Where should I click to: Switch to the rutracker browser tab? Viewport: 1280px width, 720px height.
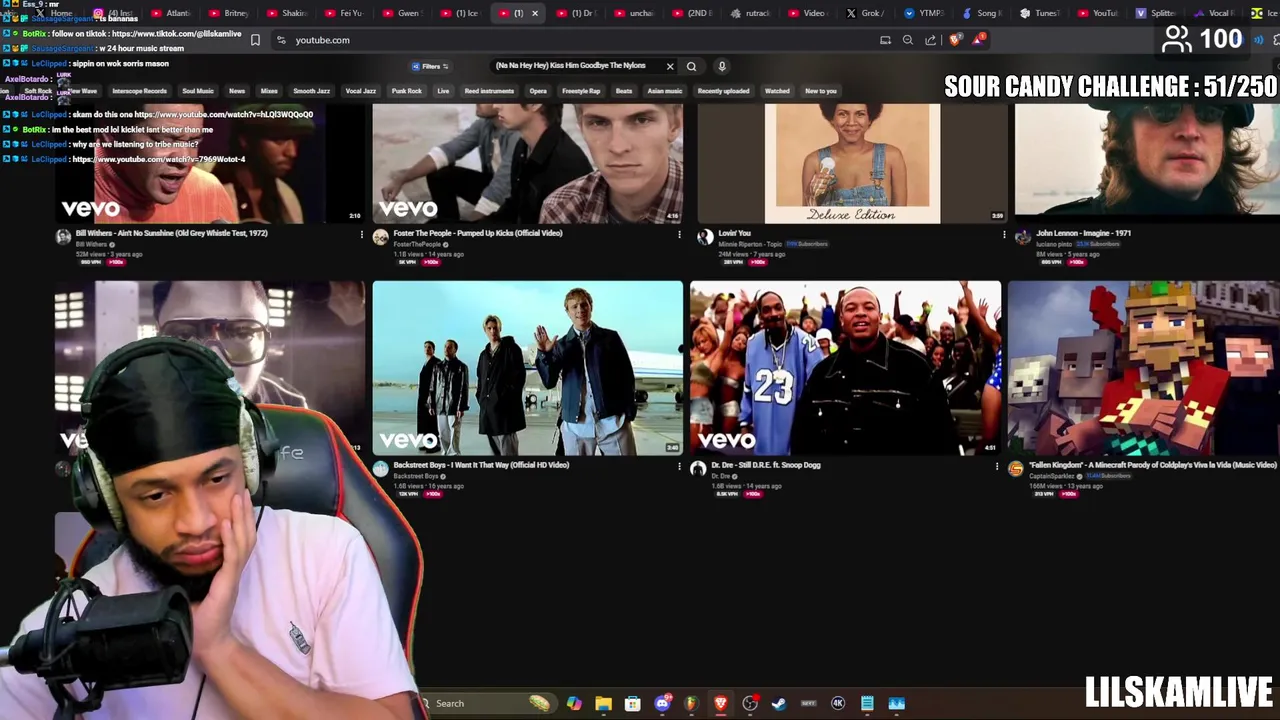(x=749, y=13)
